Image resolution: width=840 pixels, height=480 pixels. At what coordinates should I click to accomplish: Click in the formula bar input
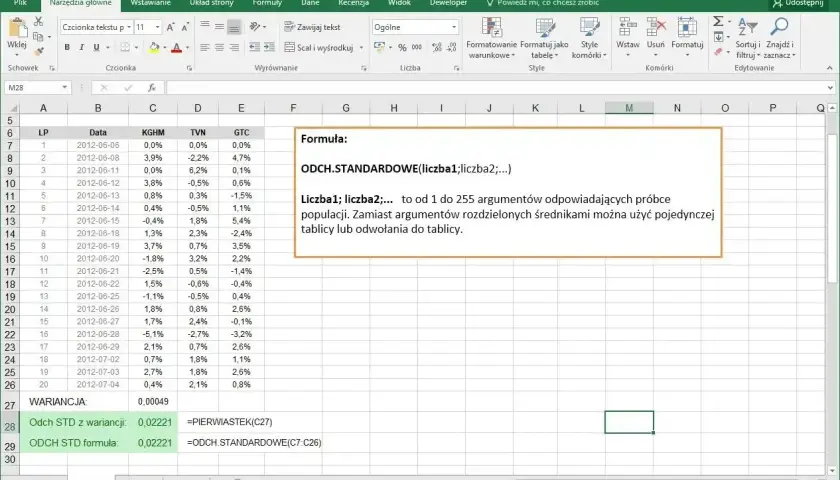point(496,87)
